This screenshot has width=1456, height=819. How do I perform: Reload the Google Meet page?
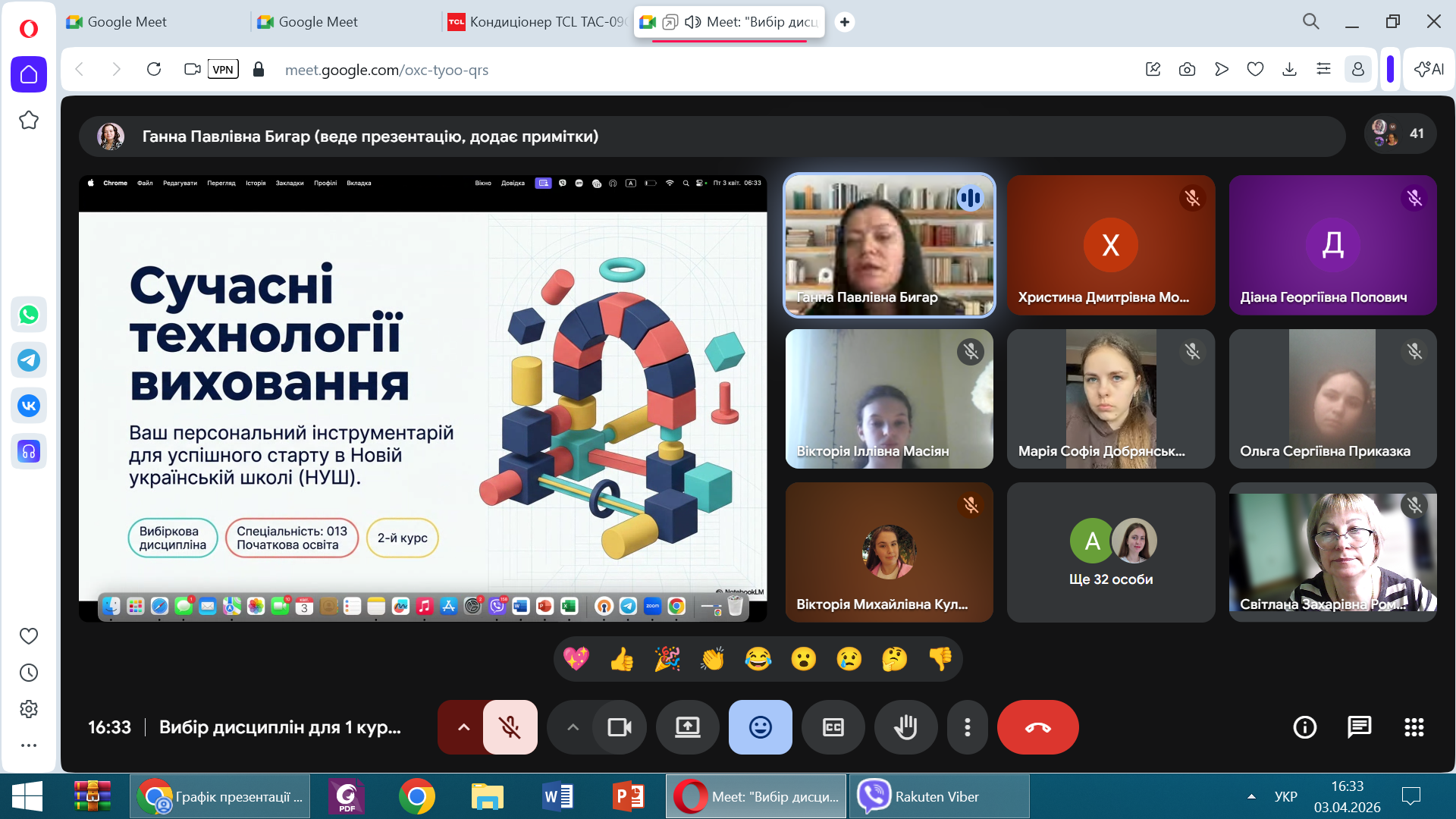(x=154, y=69)
